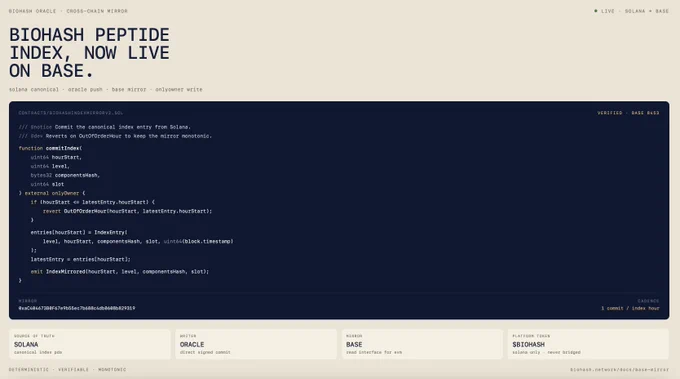Click the "VERIFIED · BASE 8453" label
Screen dimensions: 680x379
tap(628, 113)
